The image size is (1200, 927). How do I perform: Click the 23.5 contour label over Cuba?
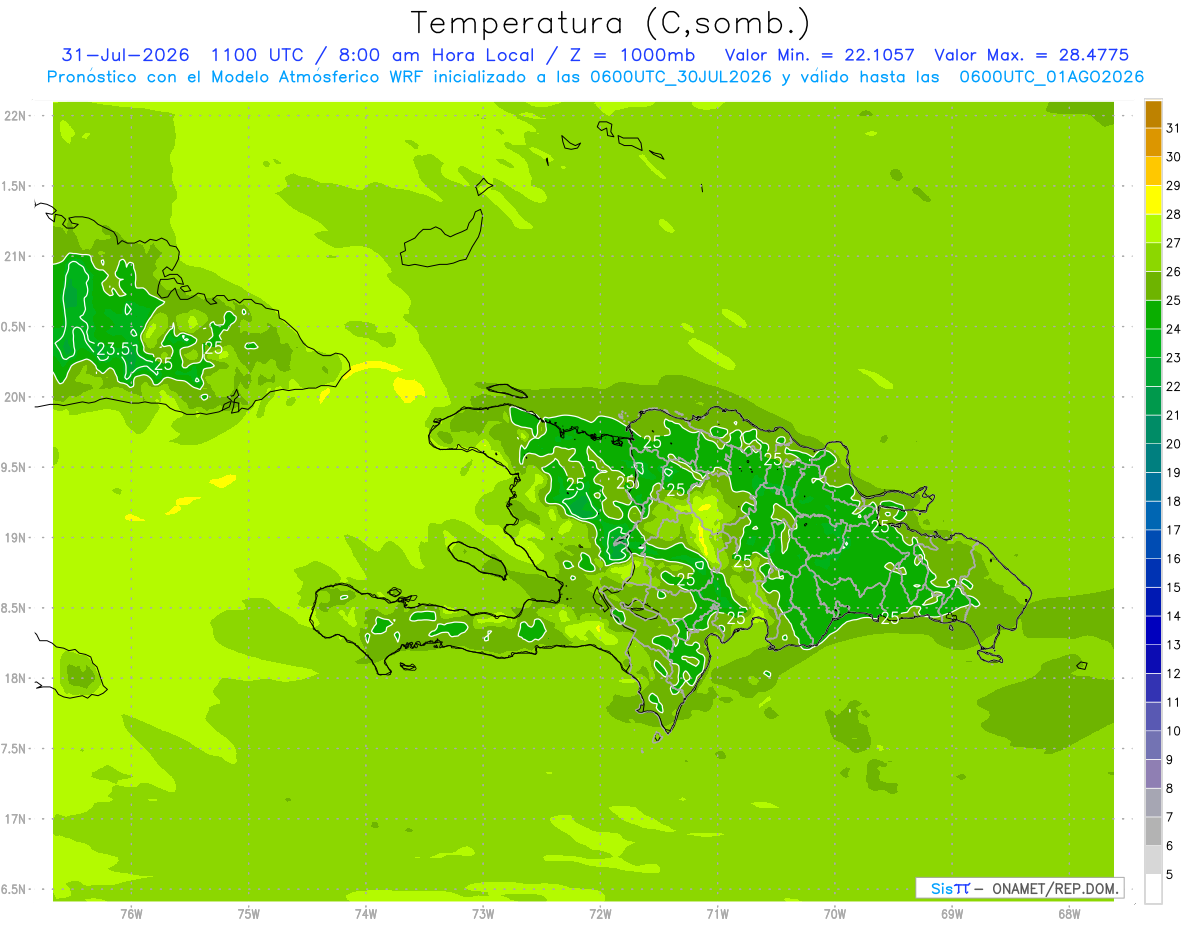click(114, 349)
